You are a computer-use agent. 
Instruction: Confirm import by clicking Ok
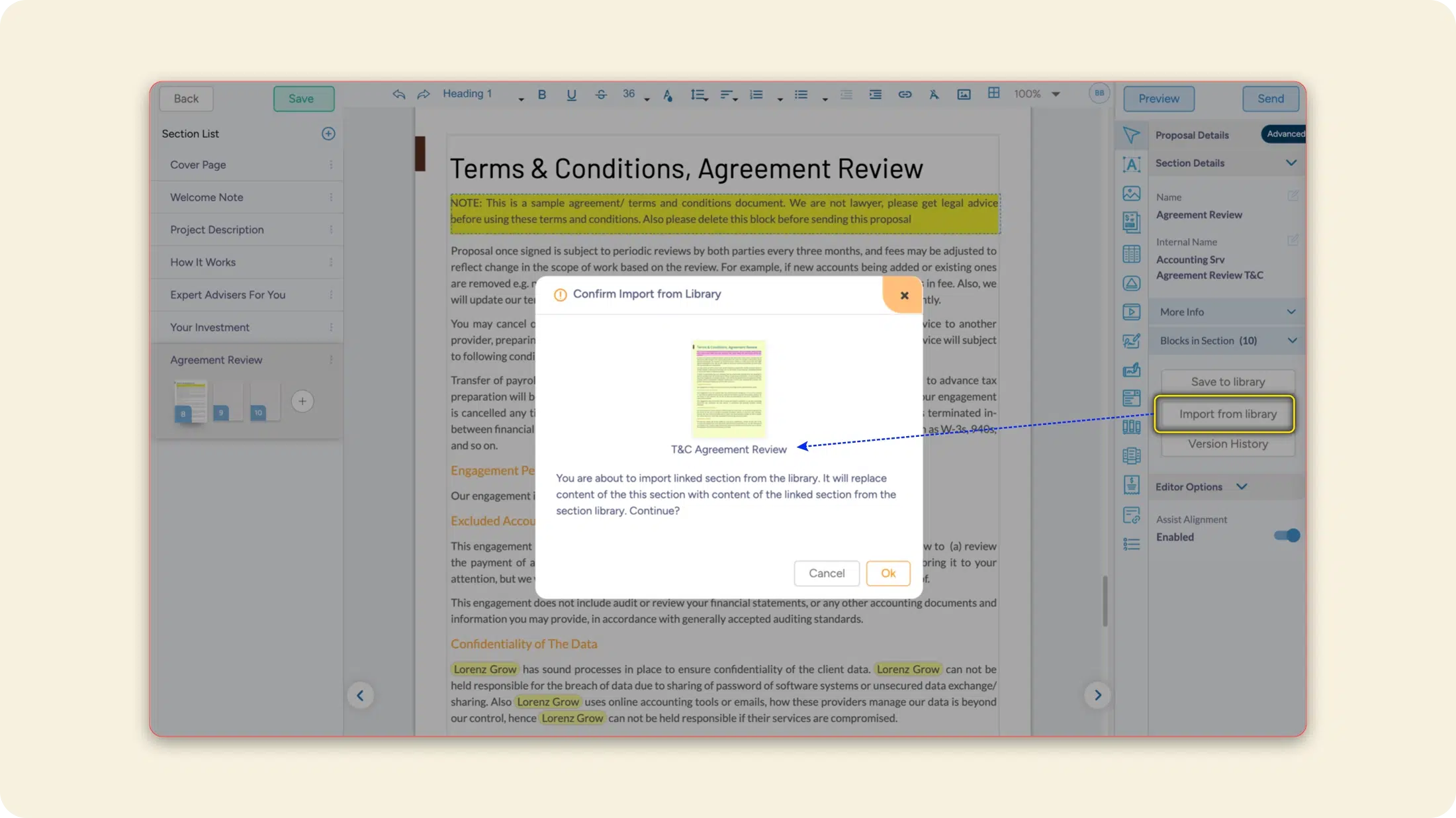click(x=888, y=573)
